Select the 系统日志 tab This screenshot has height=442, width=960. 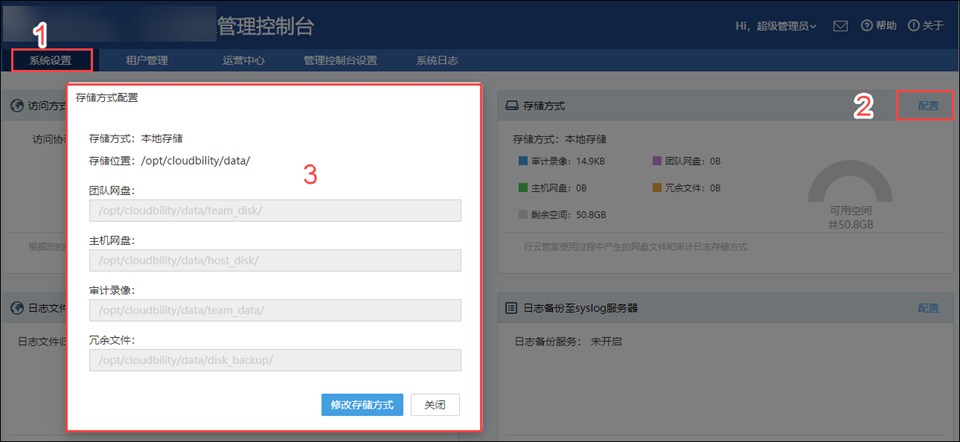437,61
